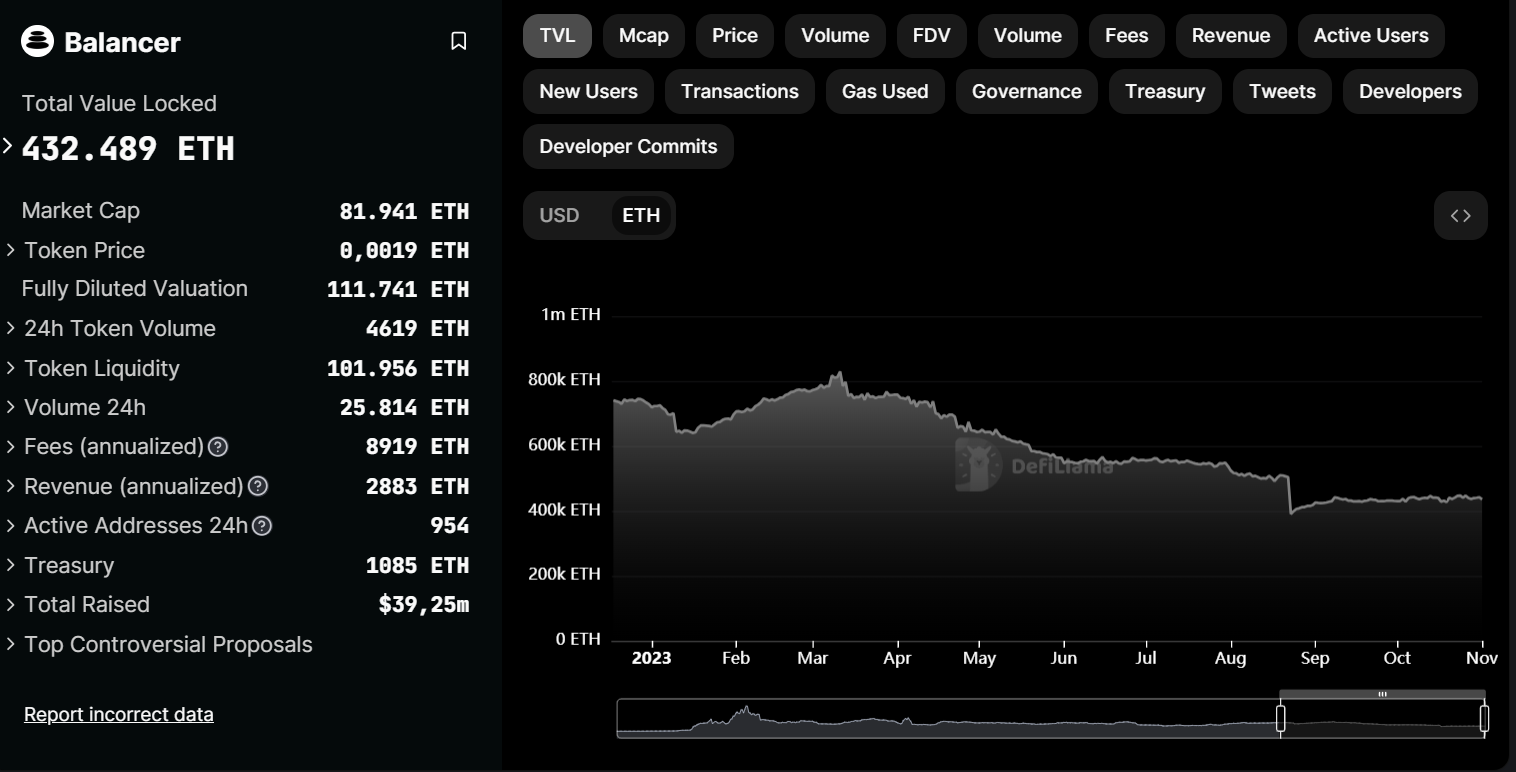Expand the Treasury row in sidebar
Image resolution: width=1516 pixels, height=772 pixels.
(x=11, y=566)
